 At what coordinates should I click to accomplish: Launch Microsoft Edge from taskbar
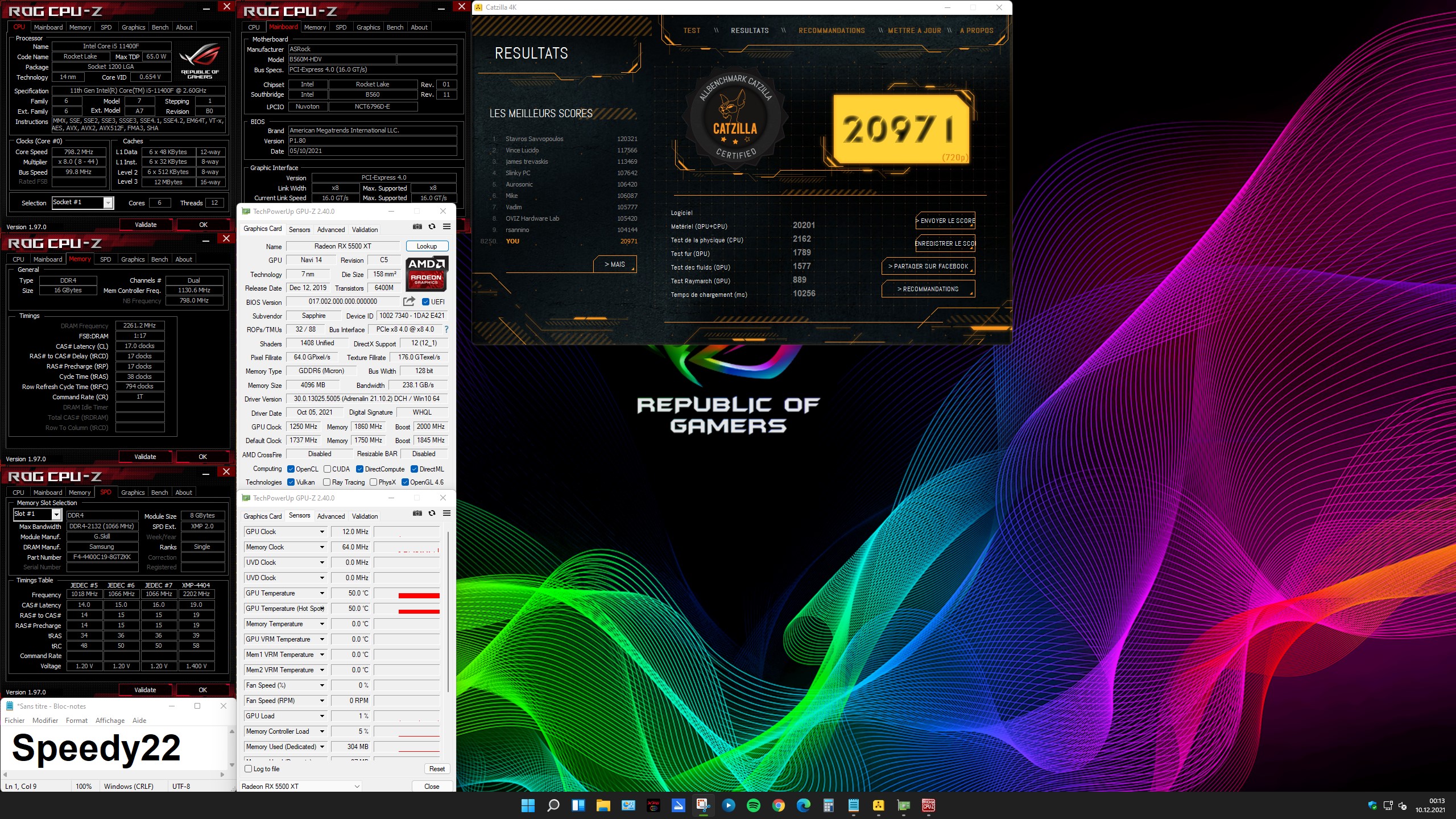(x=804, y=805)
